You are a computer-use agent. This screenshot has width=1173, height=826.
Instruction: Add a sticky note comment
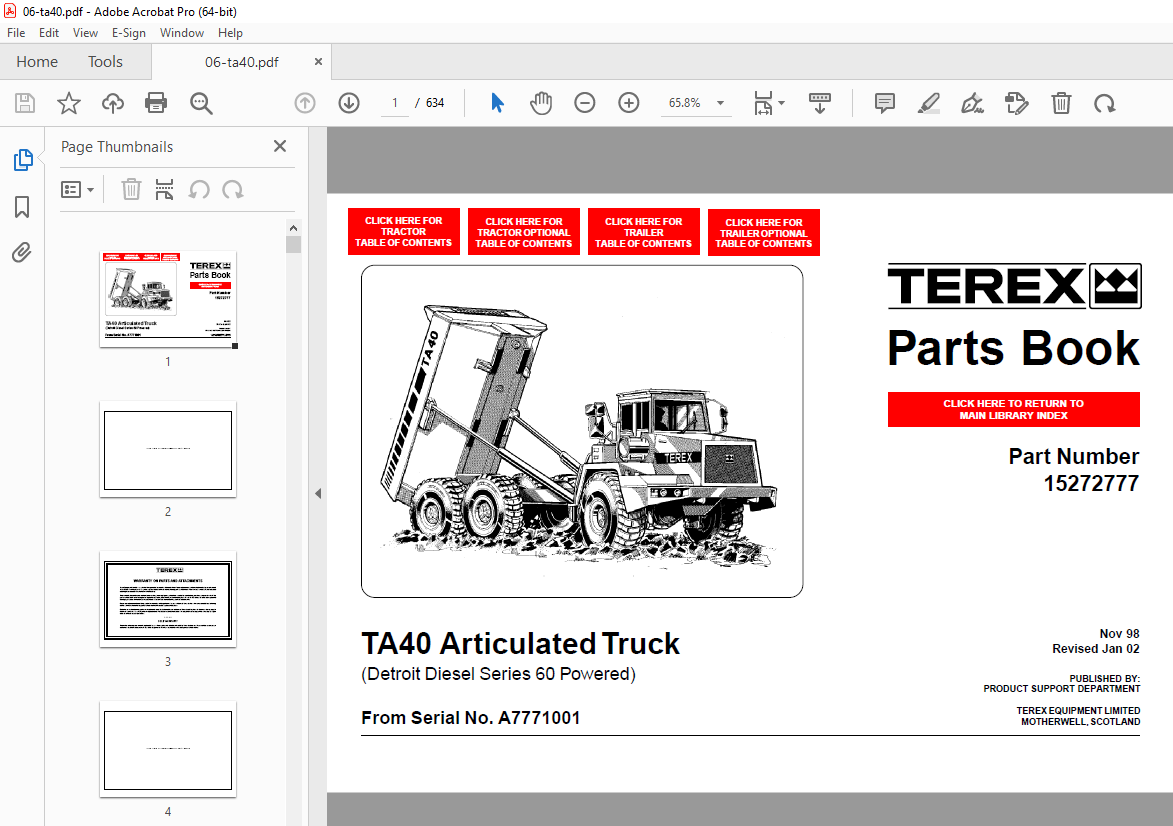[x=885, y=103]
